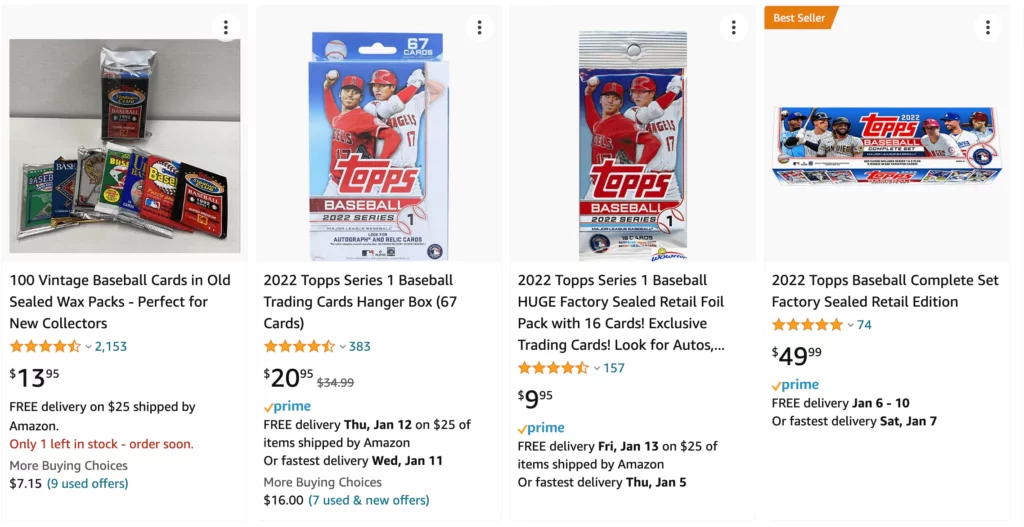Click the Best Seller badge
This screenshot has height=527, width=1024.
pos(799,18)
